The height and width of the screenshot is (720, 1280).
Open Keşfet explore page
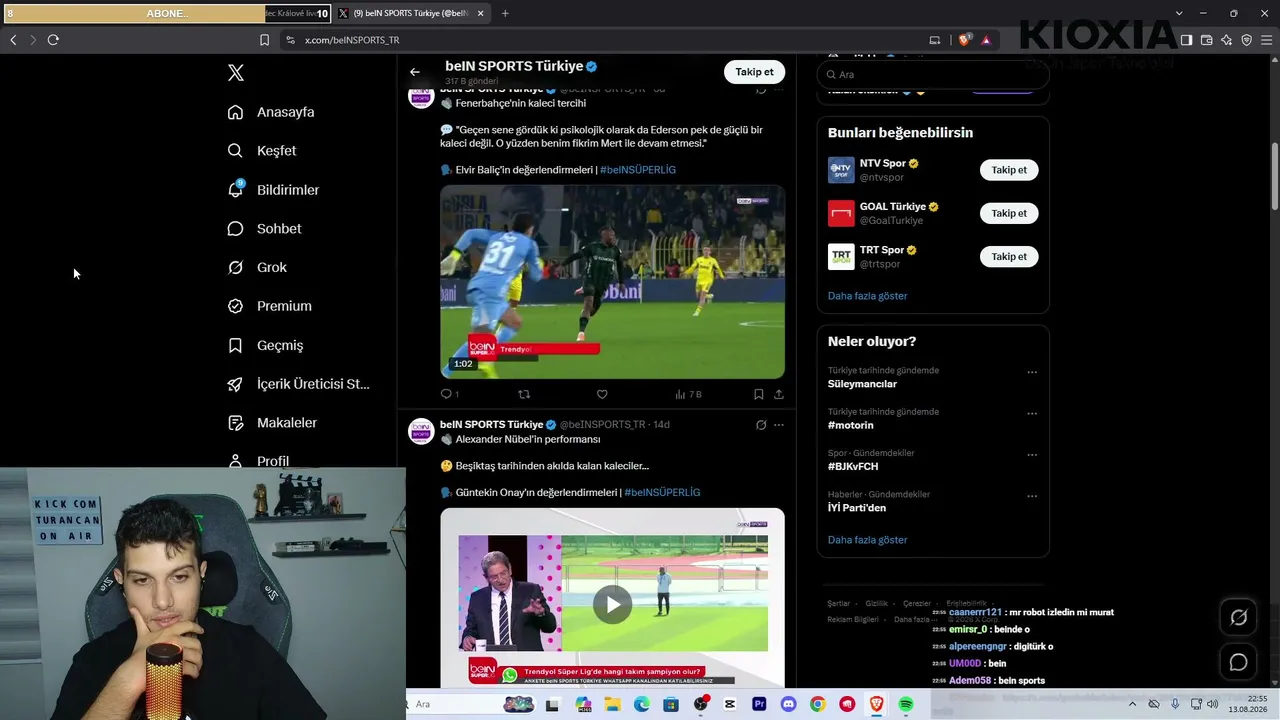coord(262,151)
